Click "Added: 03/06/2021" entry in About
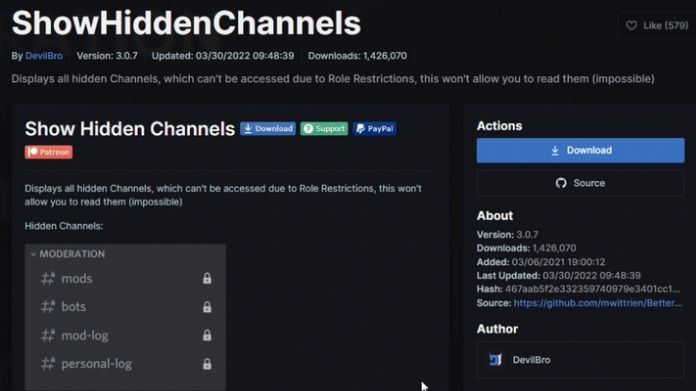The width and height of the screenshot is (696, 391). pyautogui.click(x=541, y=262)
